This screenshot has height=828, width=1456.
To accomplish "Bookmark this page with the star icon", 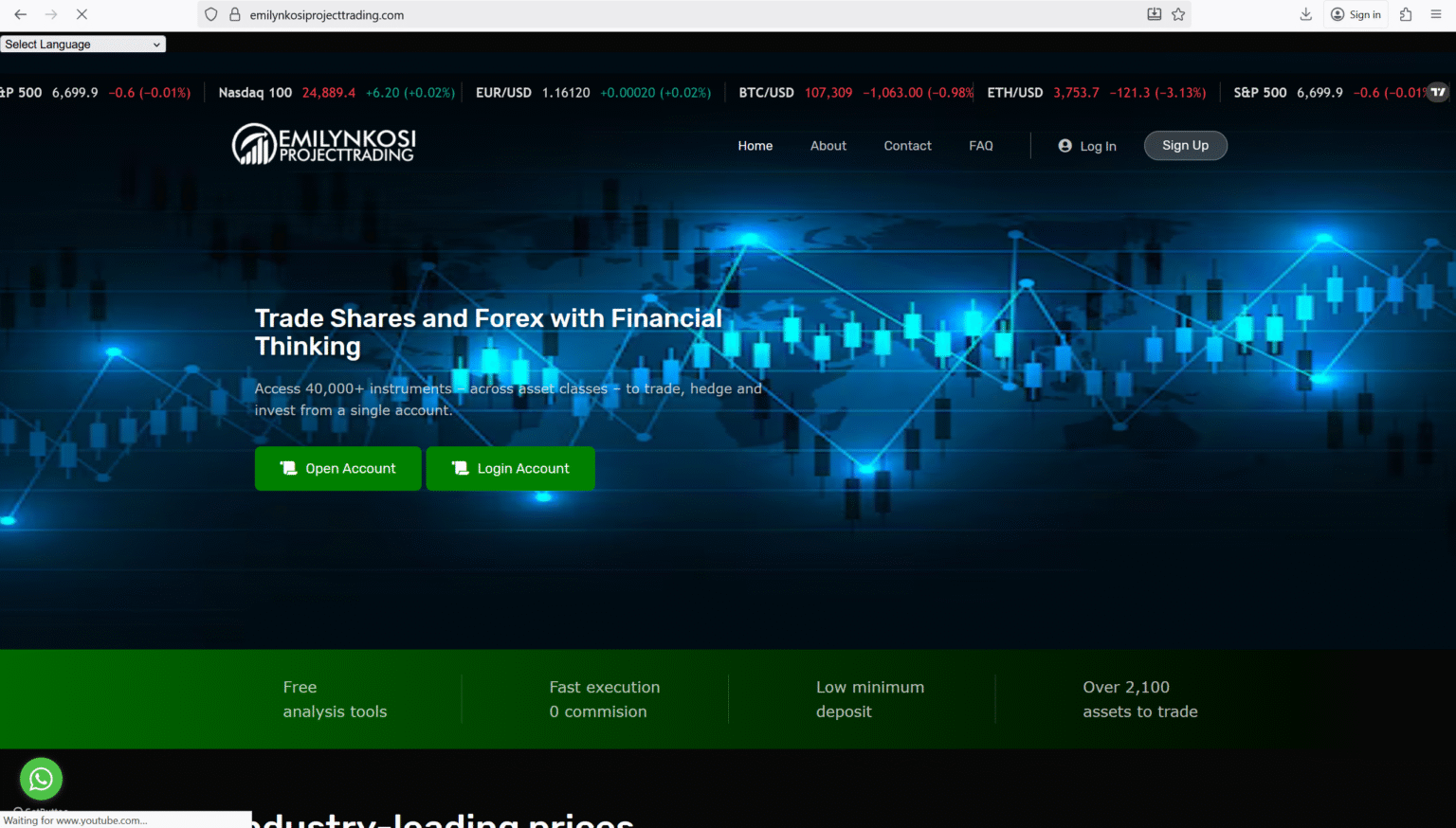I will (1178, 14).
